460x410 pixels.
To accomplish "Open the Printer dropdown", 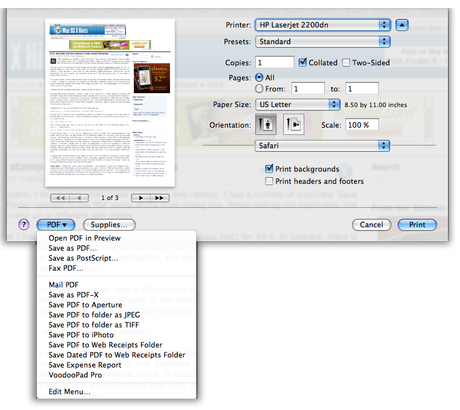I will tap(323, 25).
